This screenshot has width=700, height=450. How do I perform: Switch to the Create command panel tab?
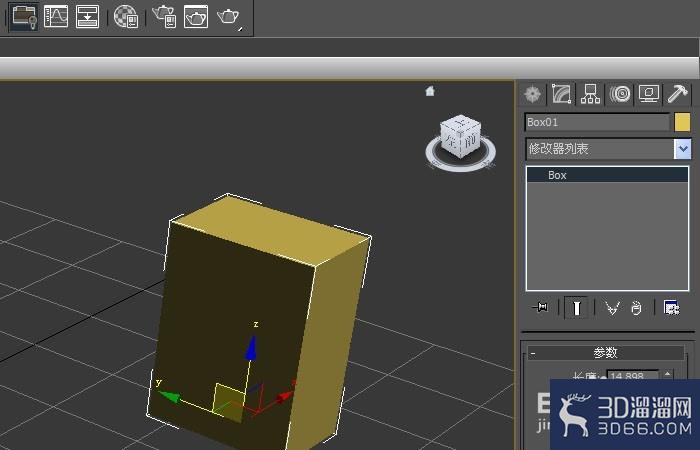533,94
